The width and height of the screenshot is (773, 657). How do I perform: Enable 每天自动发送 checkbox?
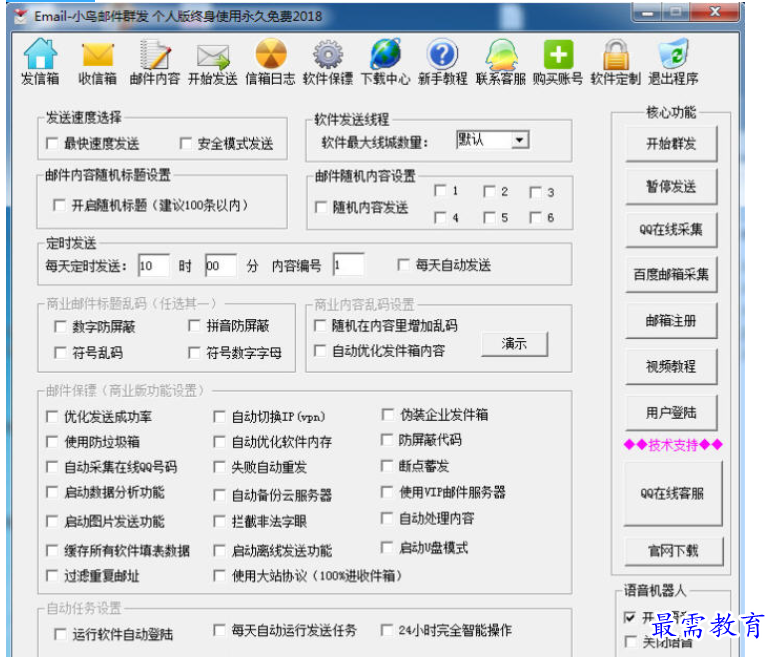(403, 265)
